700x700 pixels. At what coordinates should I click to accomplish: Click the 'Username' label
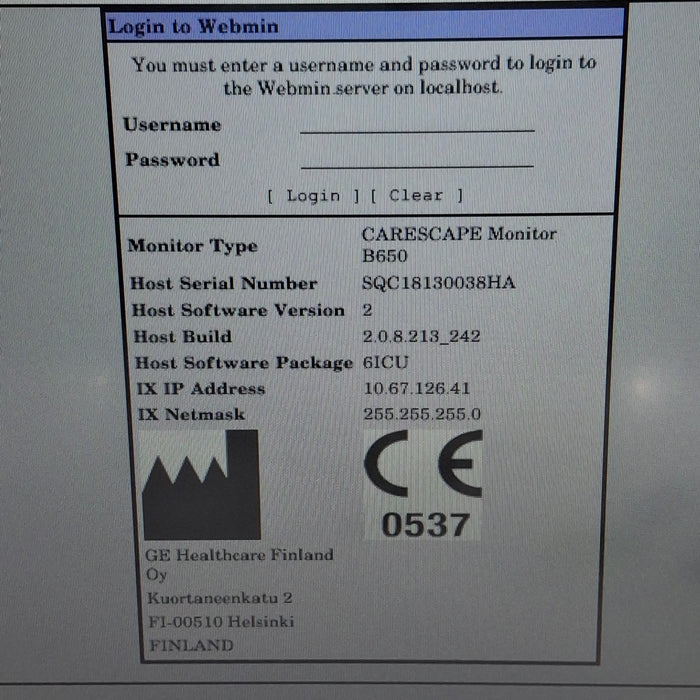[x=172, y=125]
